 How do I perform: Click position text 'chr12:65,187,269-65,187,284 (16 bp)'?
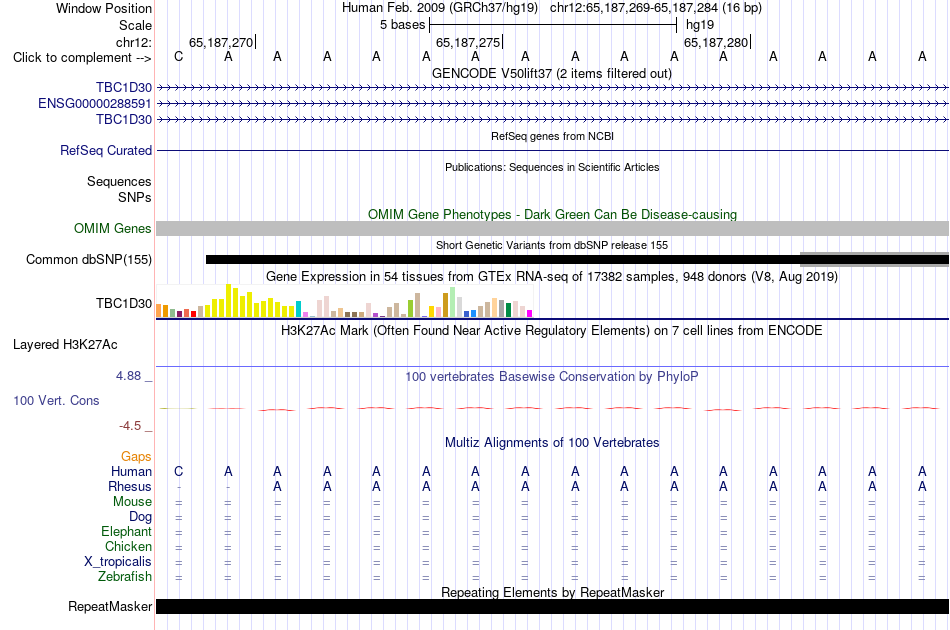pyautogui.click(x=656, y=8)
